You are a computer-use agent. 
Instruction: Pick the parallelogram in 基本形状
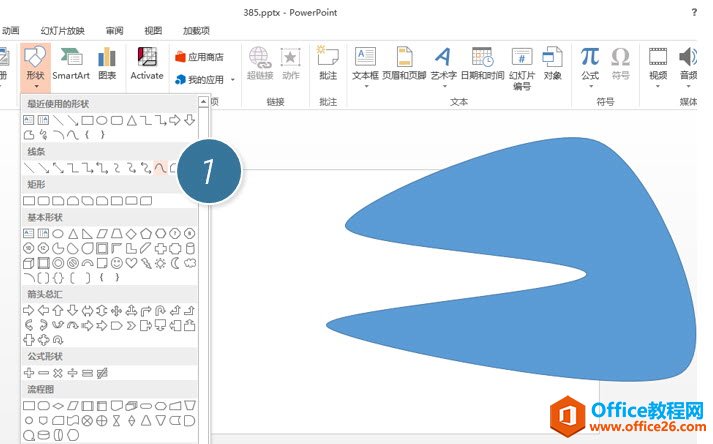coord(102,234)
